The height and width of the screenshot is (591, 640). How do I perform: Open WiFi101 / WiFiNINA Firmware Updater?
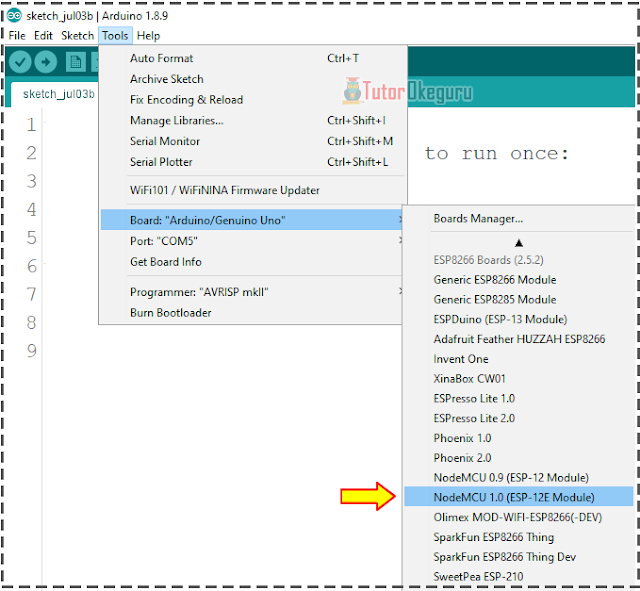[252, 190]
